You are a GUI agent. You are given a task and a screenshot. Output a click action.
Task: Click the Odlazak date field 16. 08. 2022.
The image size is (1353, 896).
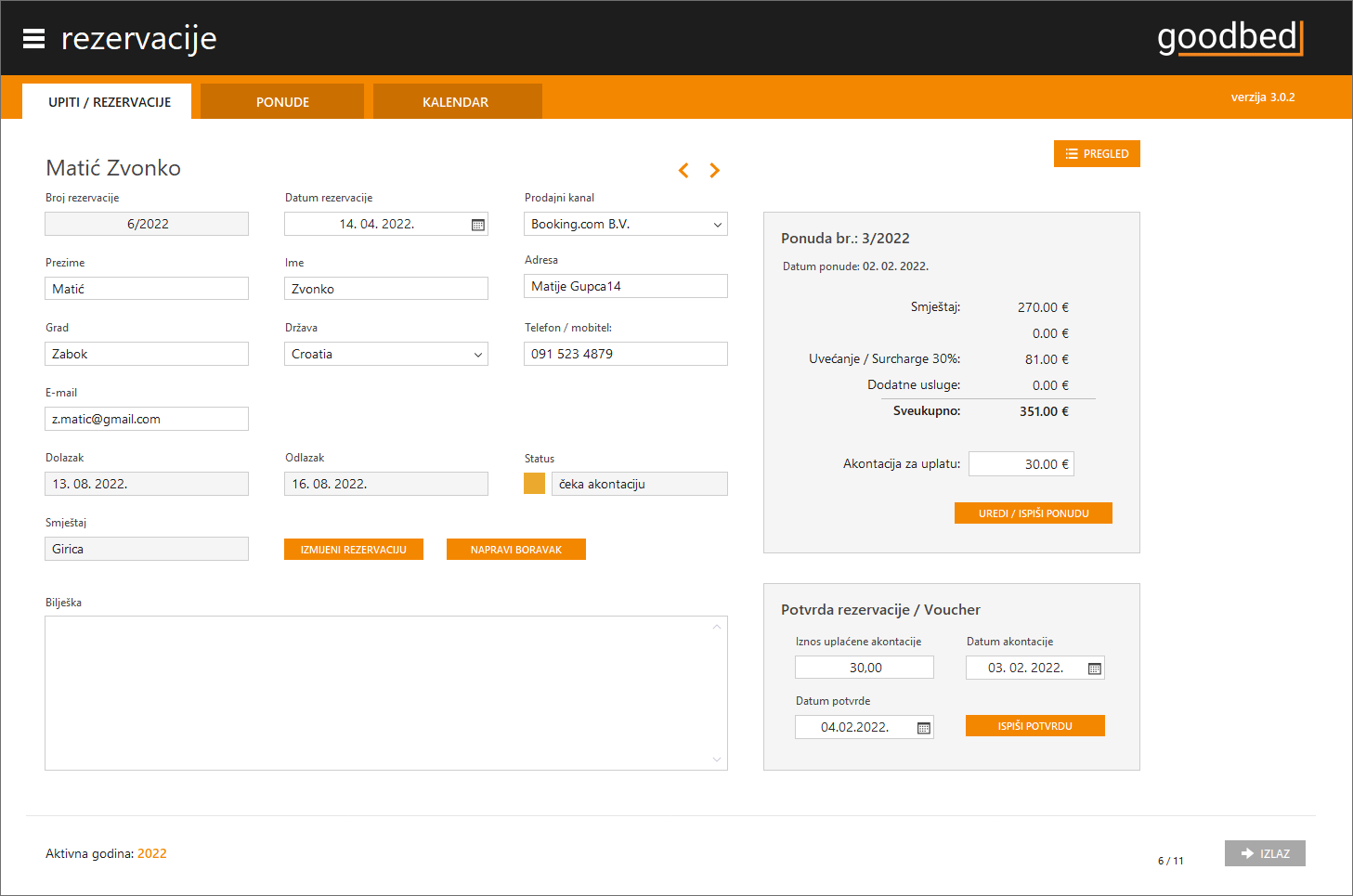click(x=386, y=484)
